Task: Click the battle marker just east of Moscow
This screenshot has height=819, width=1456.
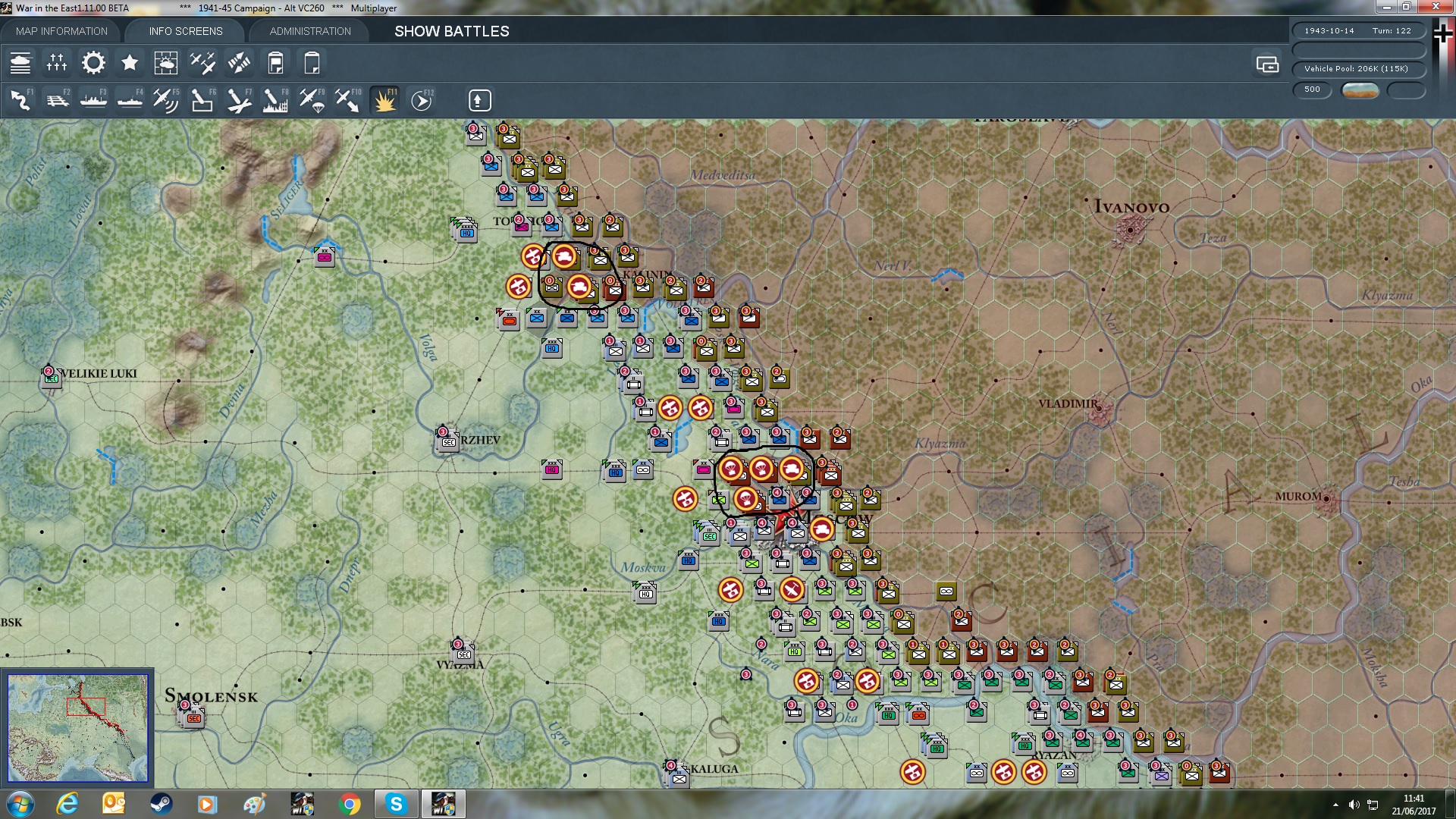Action: [822, 529]
